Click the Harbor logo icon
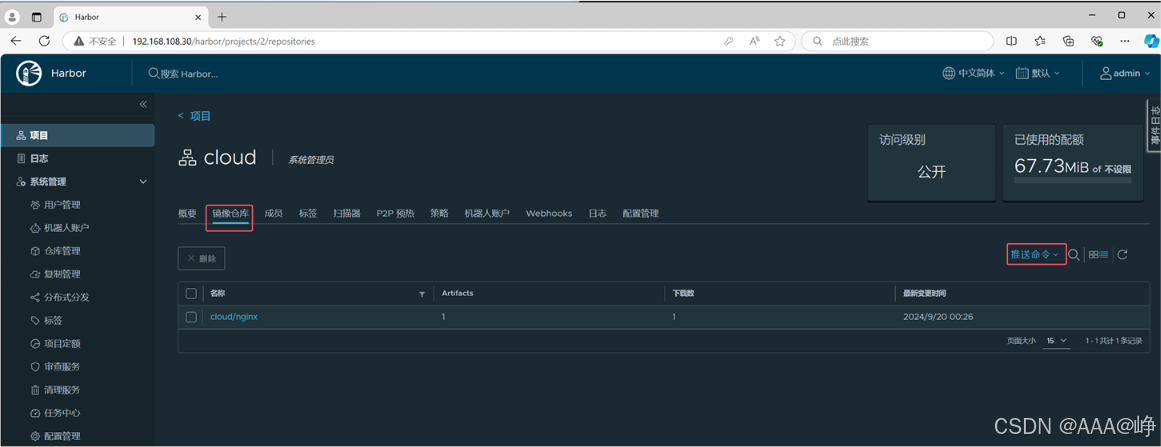Screen dimensions: 1161x447 pyautogui.click(x=28, y=73)
